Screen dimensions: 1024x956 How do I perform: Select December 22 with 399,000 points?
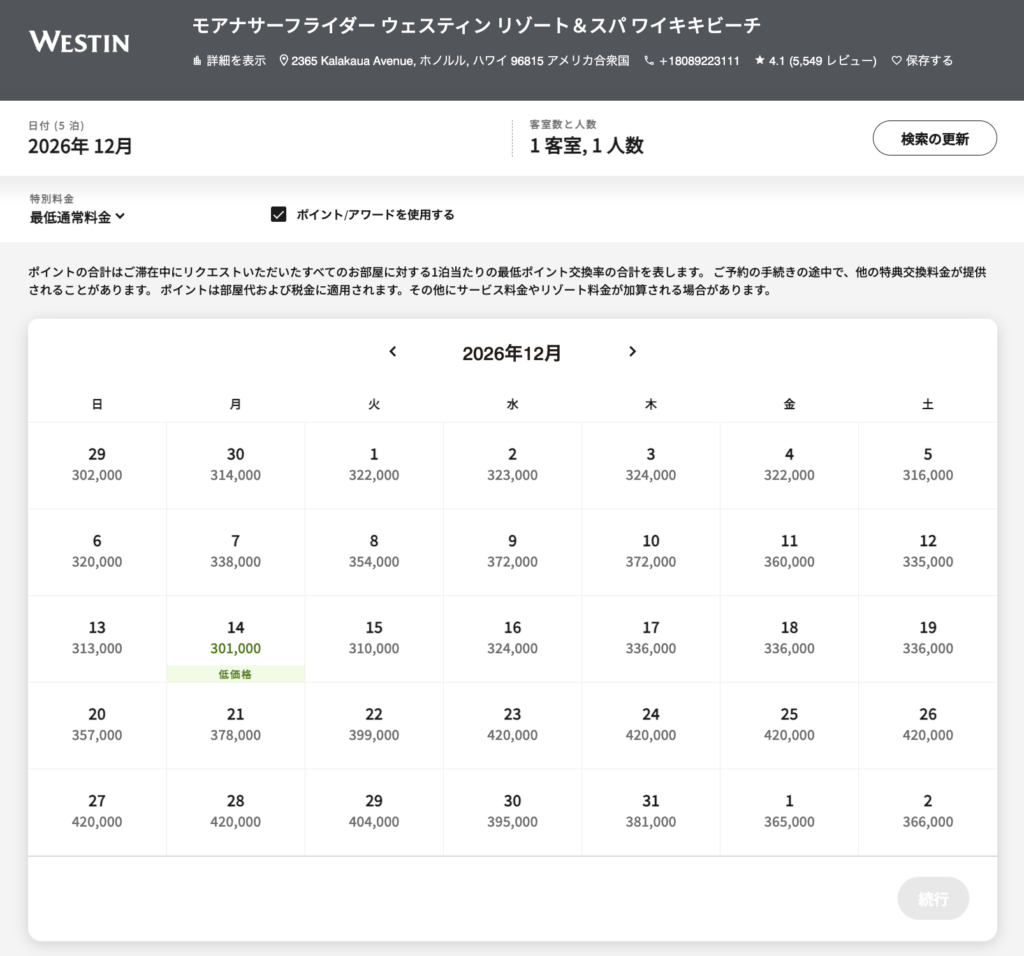[x=374, y=725]
